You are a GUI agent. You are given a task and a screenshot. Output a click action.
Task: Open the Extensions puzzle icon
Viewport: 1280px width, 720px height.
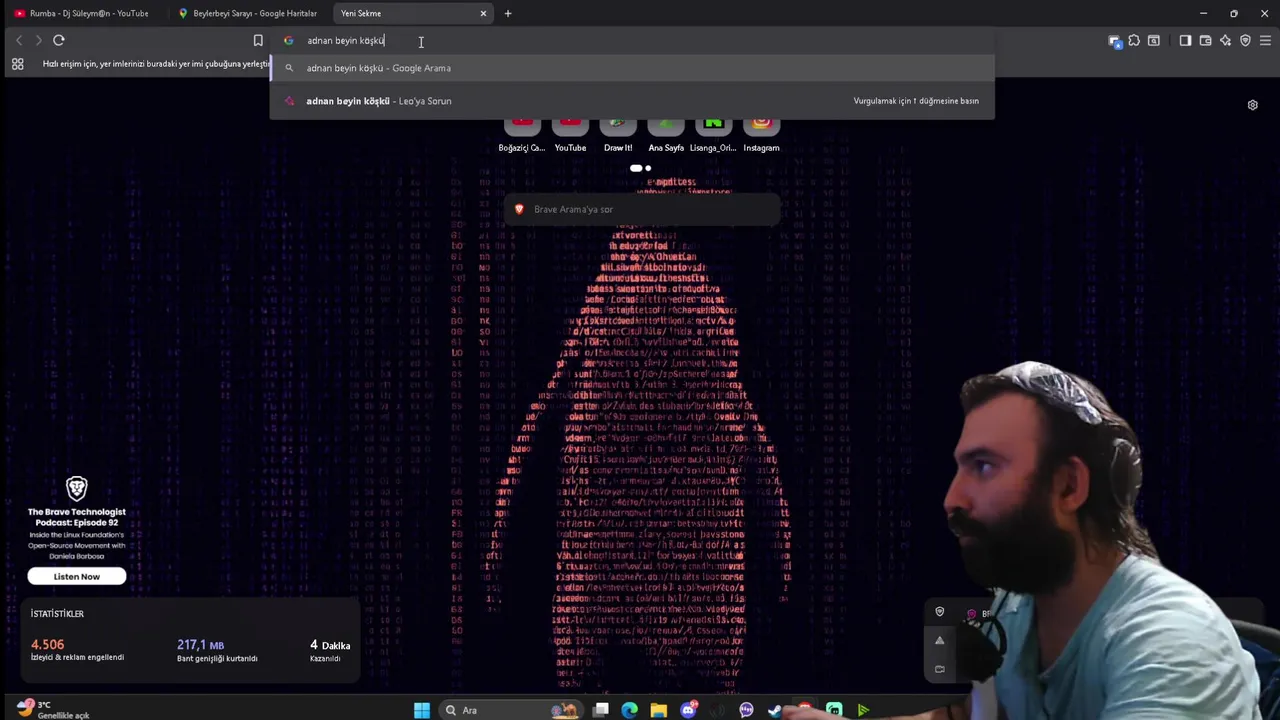coord(1134,41)
